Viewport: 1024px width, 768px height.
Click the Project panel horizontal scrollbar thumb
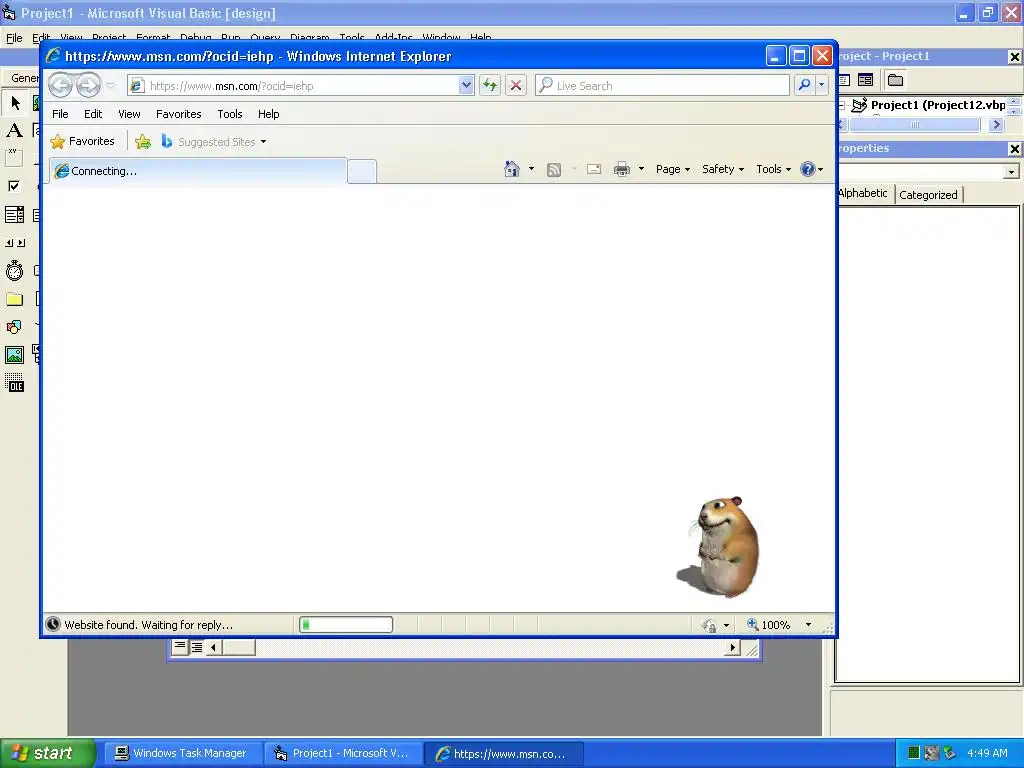click(x=915, y=124)
